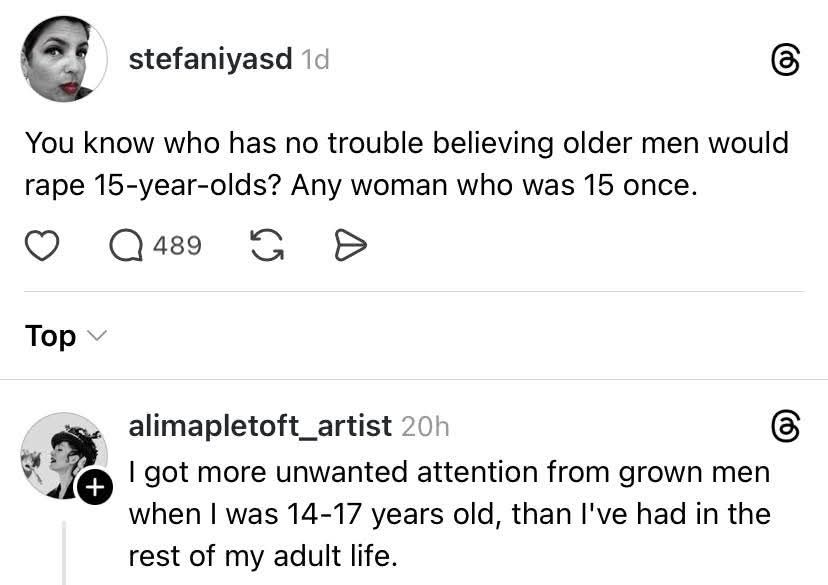Screen dimensions: 828x585
Task: Open the Top sort dropdown
Action: click(x=64, y=336)
